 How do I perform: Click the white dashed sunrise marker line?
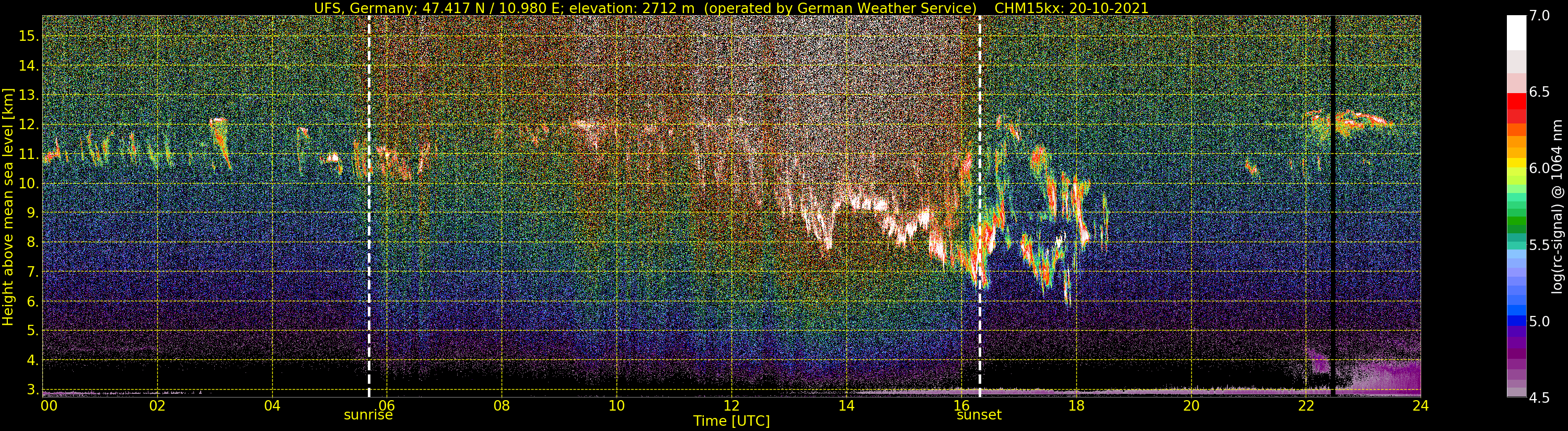tap(369, 206)
